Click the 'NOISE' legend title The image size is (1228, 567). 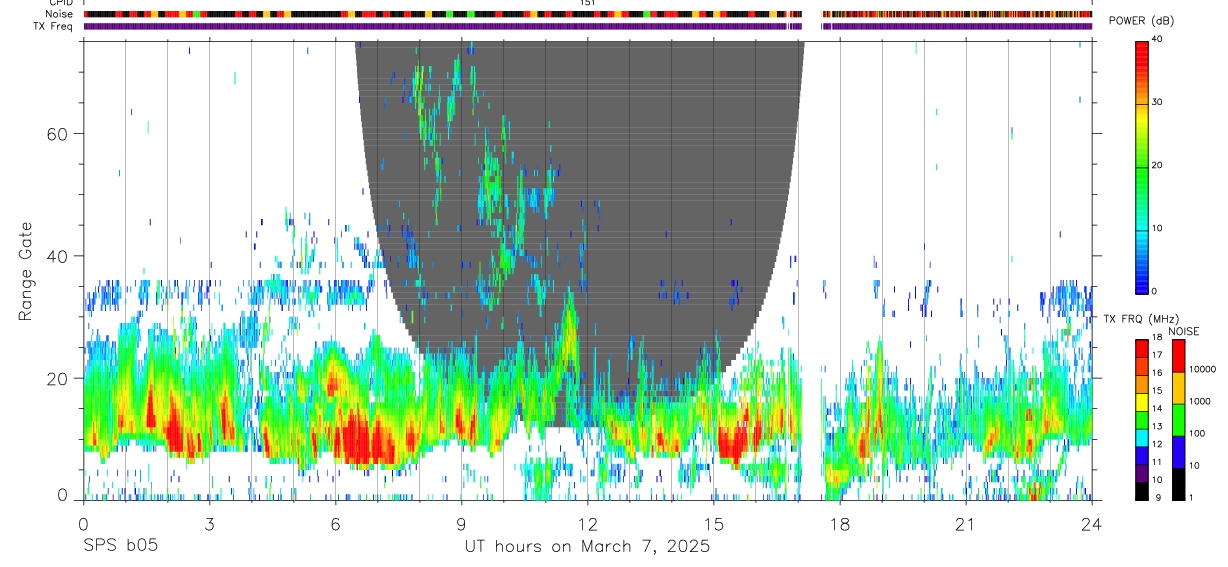pyautogui.click(x=1184, y=331)
